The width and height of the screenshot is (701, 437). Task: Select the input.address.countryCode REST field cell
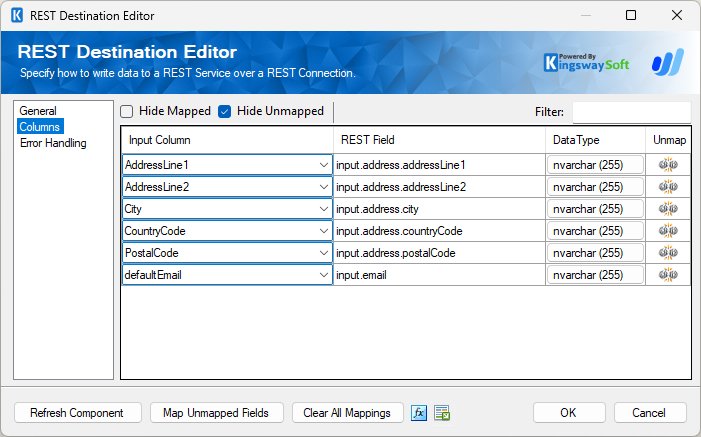439,230
